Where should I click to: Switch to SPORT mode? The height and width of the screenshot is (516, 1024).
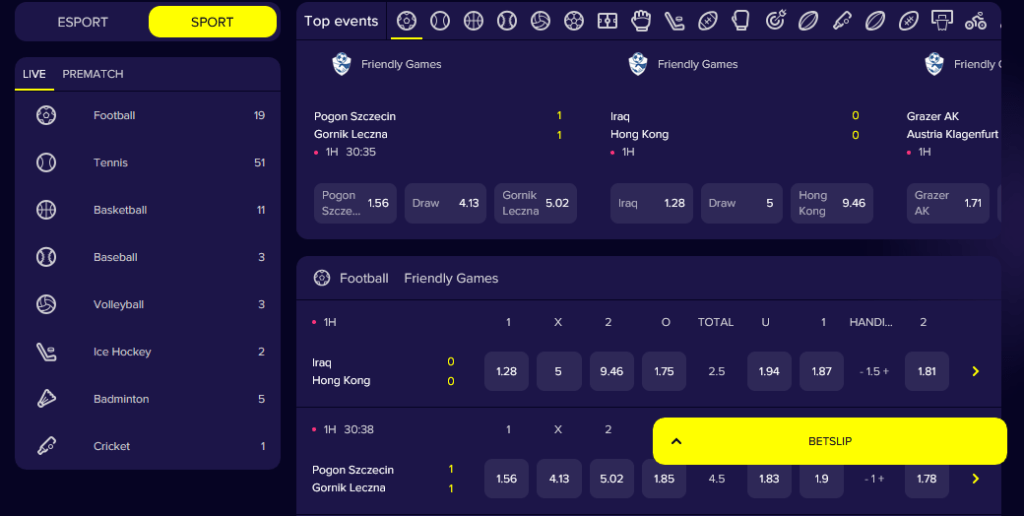[212, 22]
